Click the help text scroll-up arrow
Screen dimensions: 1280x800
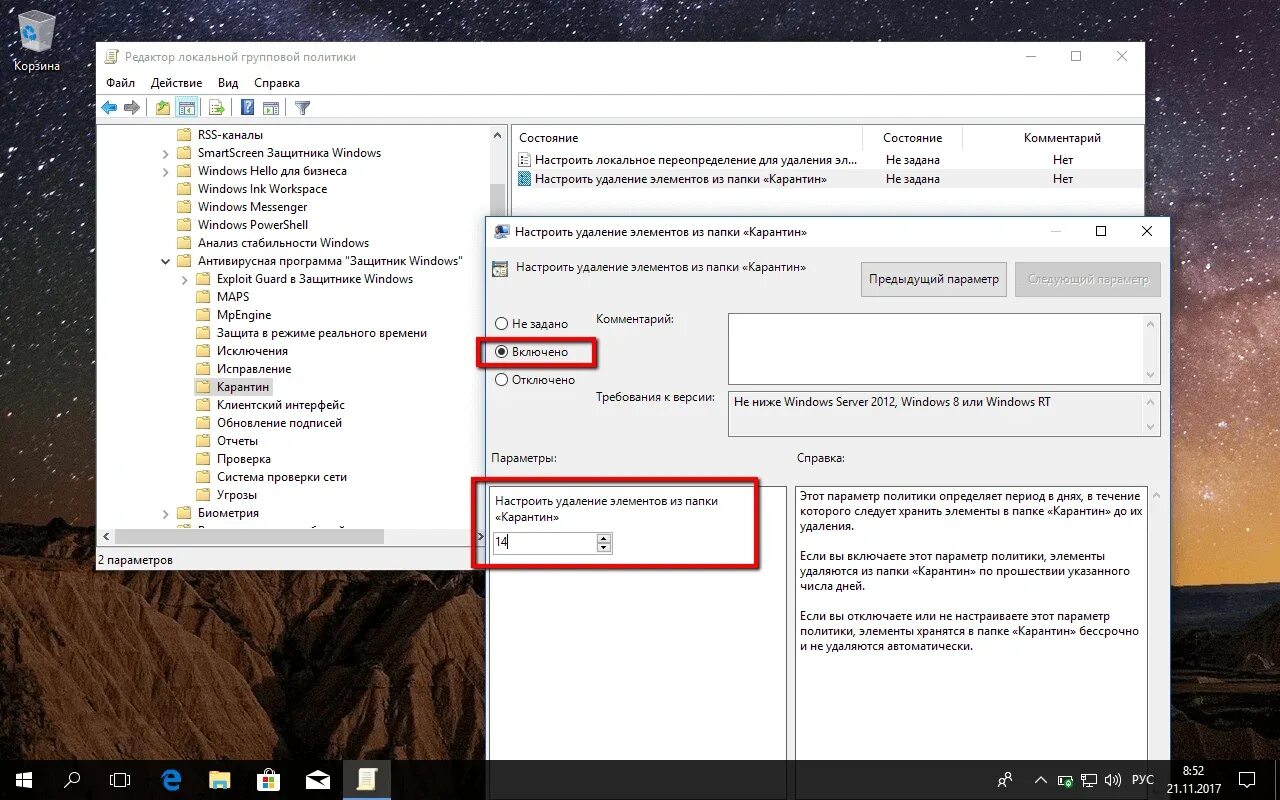1155,495
